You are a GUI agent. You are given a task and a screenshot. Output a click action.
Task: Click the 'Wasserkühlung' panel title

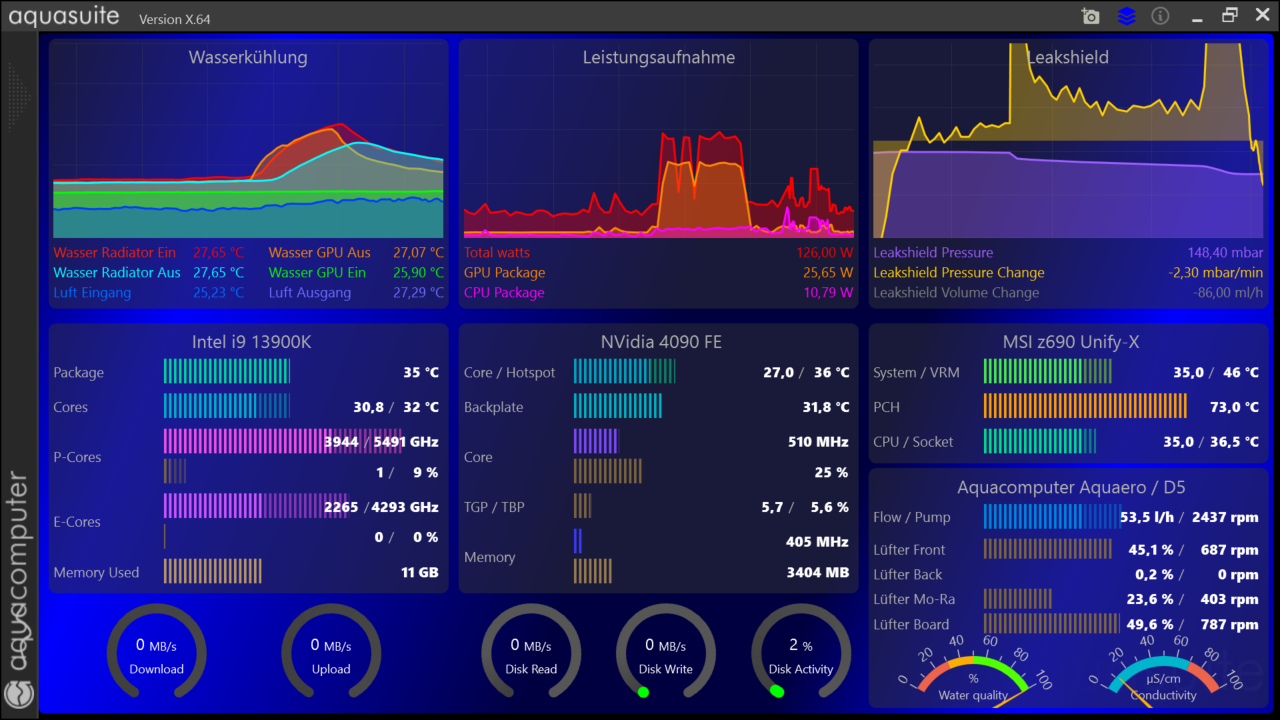pyautogui.click(x=248, y=57)
